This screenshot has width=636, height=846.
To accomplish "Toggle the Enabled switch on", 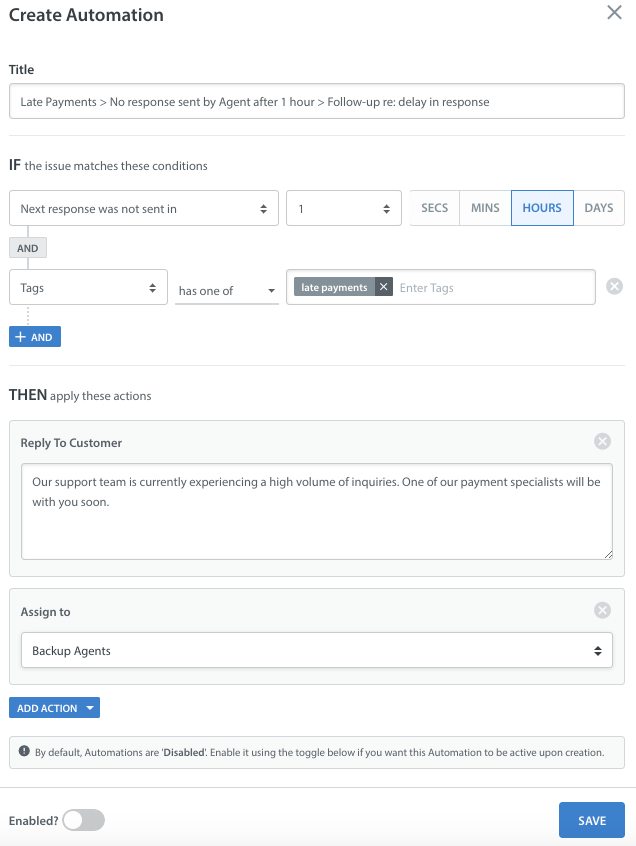I will (x=83, y=820).
